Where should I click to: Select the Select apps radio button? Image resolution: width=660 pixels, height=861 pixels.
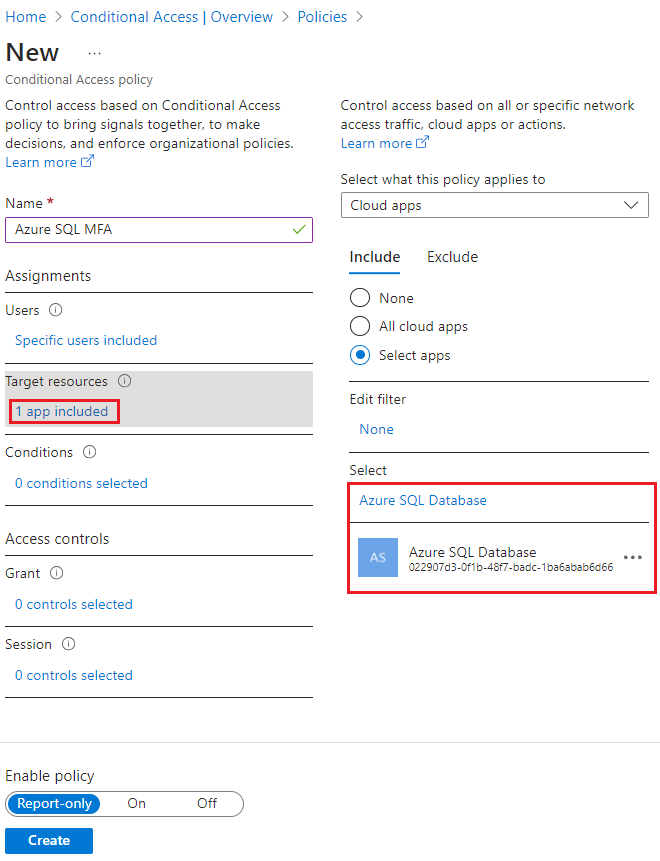tap(359, 355)
